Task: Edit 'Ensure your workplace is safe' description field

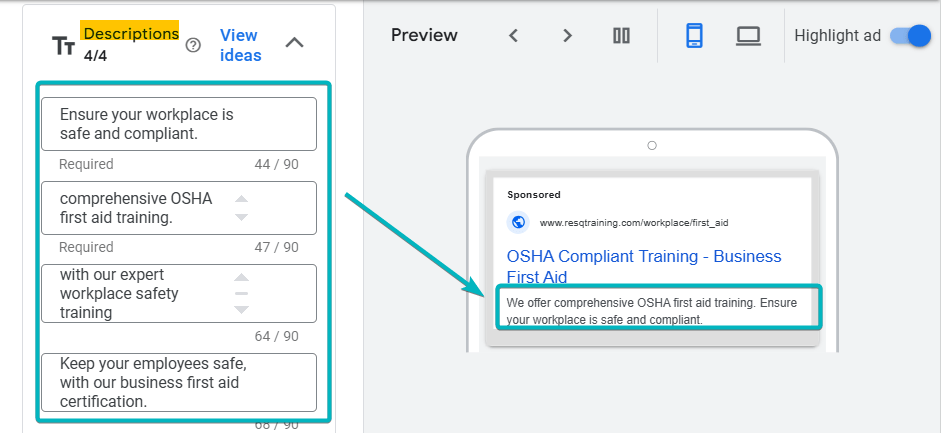Action: tap(179, 124)
